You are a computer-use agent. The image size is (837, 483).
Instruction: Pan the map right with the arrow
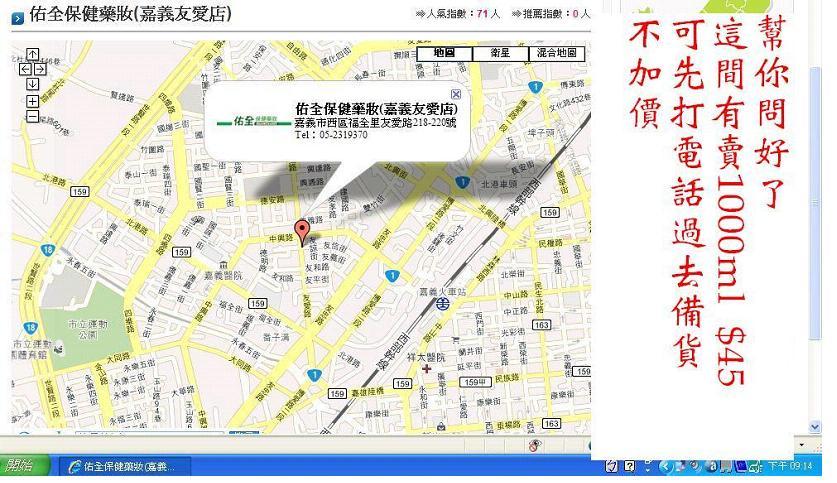(43, 70)
